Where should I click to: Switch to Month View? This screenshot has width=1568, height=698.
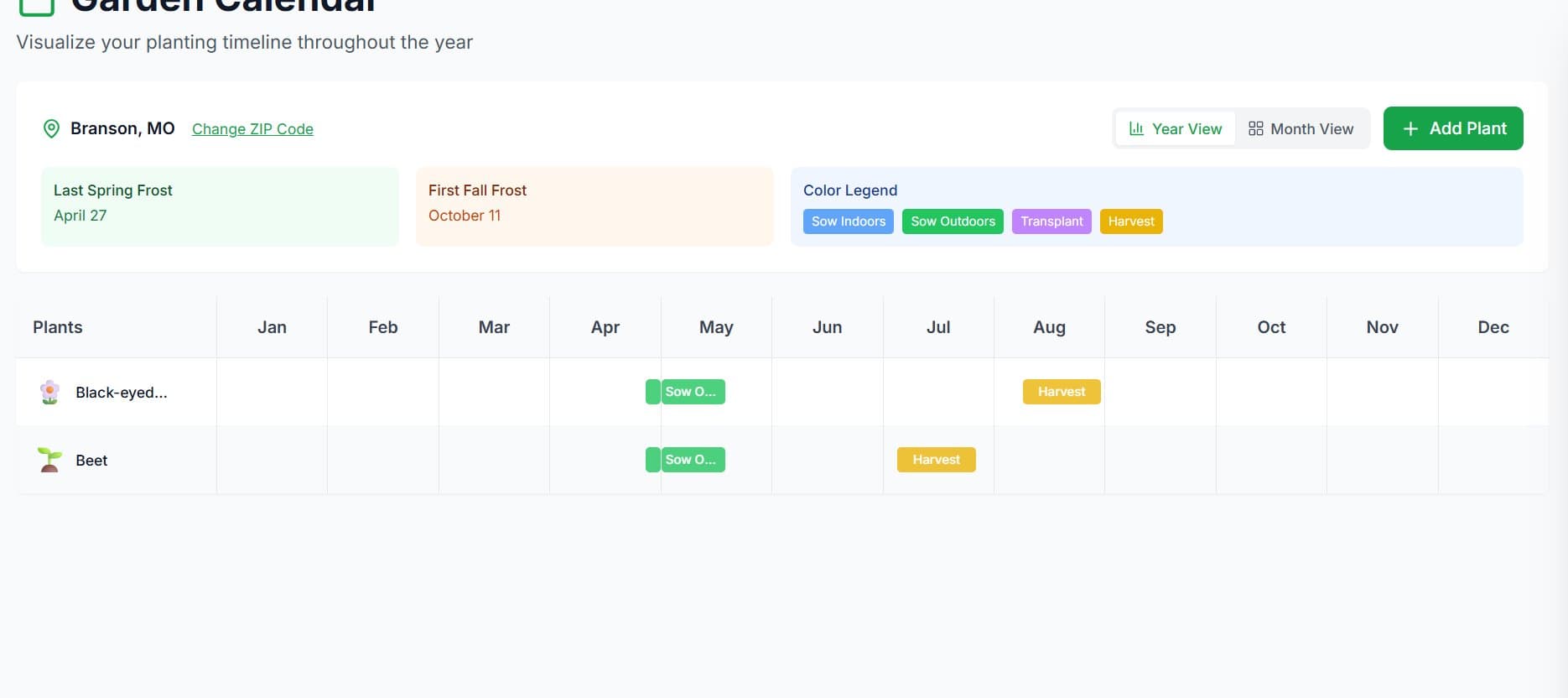click(x=1301, y=128)
